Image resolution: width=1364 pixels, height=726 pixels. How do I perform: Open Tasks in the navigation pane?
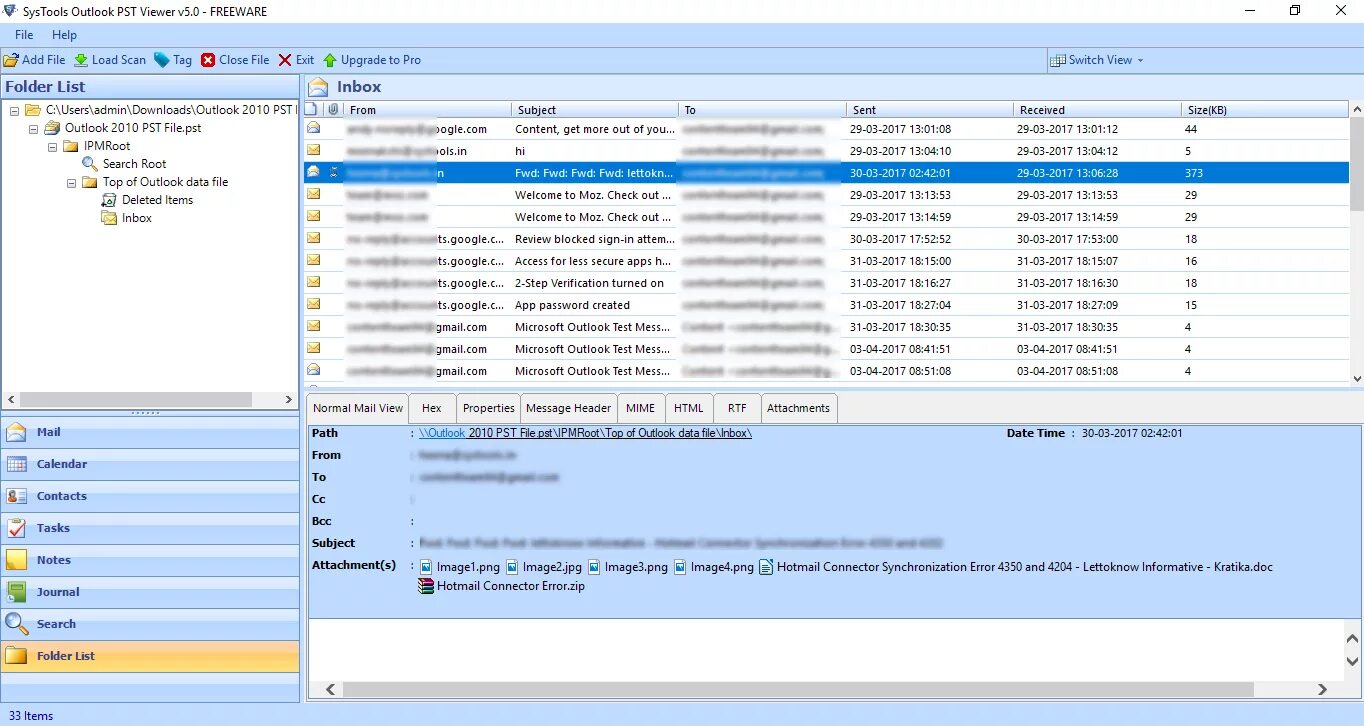point(150,528)
